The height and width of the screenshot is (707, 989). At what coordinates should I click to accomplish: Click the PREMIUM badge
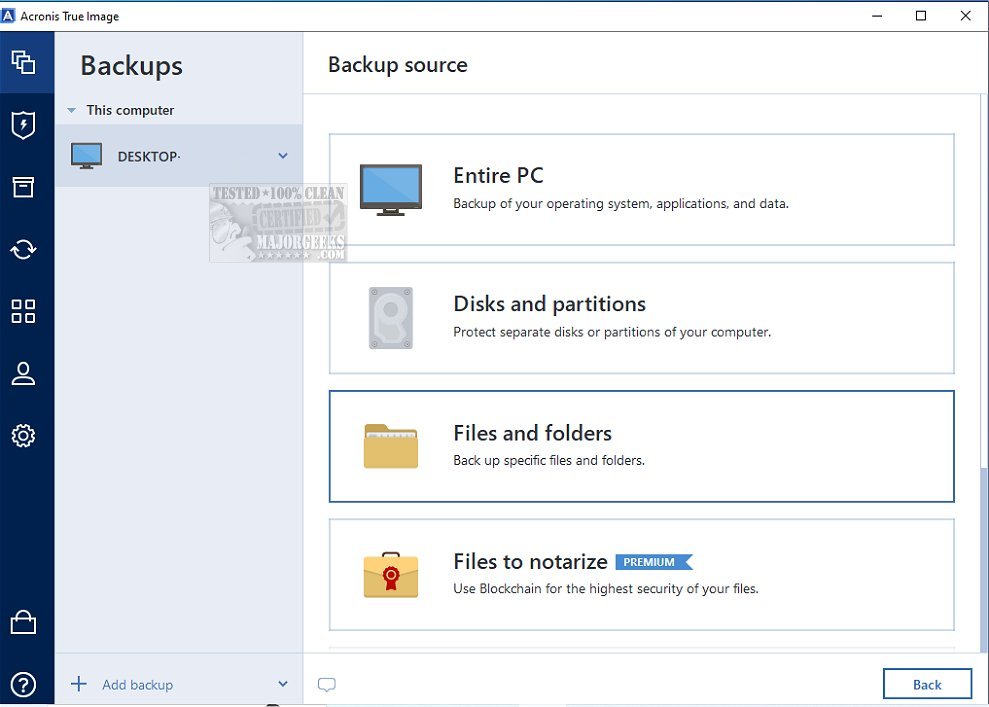pyautogui.click(x=654, y=562)
